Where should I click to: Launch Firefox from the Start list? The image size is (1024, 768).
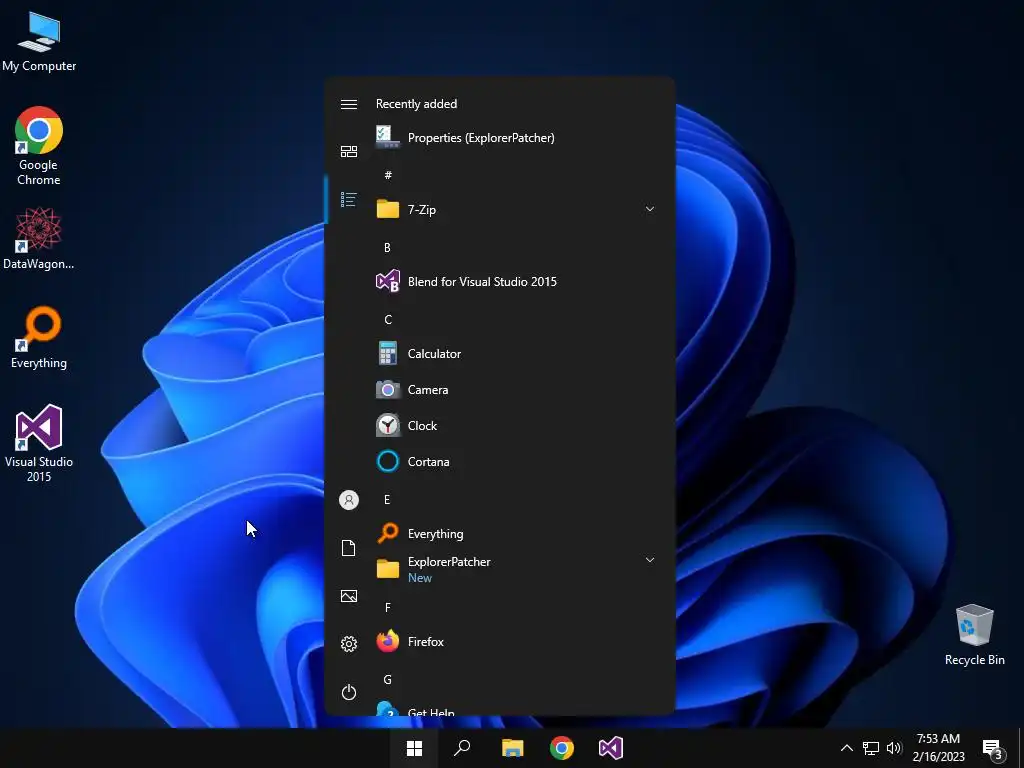click(516, 641)
